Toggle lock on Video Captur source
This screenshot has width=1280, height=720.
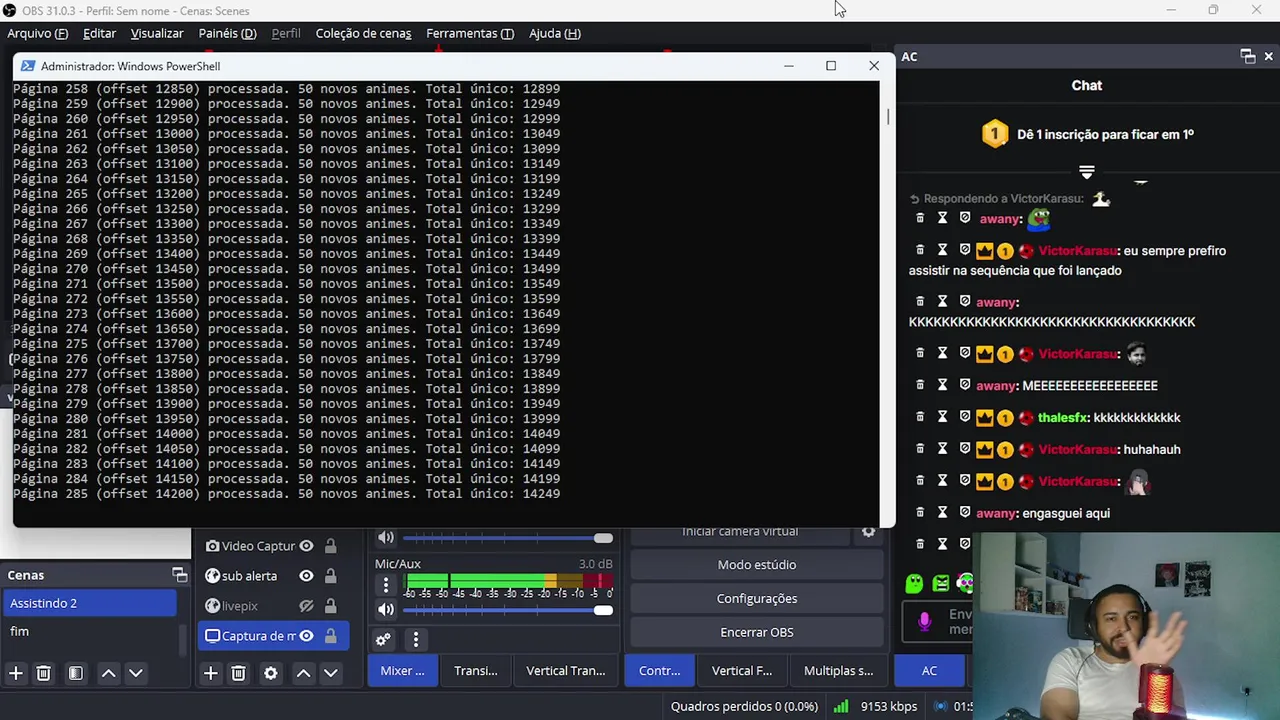click(x=330, y=546)
